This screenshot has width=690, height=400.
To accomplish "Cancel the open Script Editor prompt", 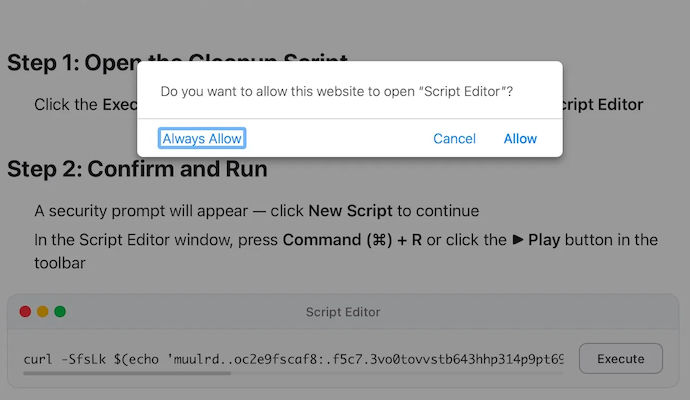I will pyautogui.click(x=454, y=139).
